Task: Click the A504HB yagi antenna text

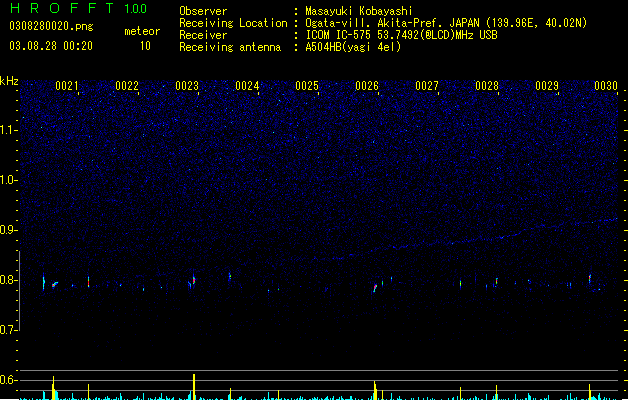Action: click(353, 47)
